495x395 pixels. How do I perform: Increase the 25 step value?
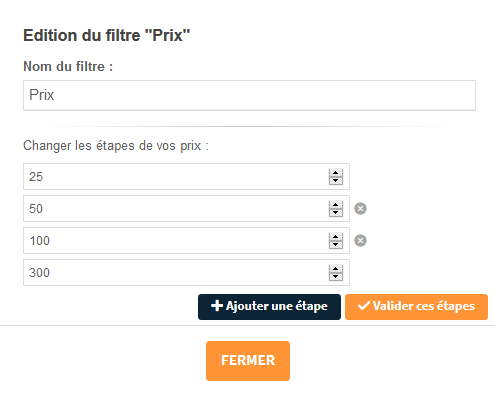[x=336, y=173]
